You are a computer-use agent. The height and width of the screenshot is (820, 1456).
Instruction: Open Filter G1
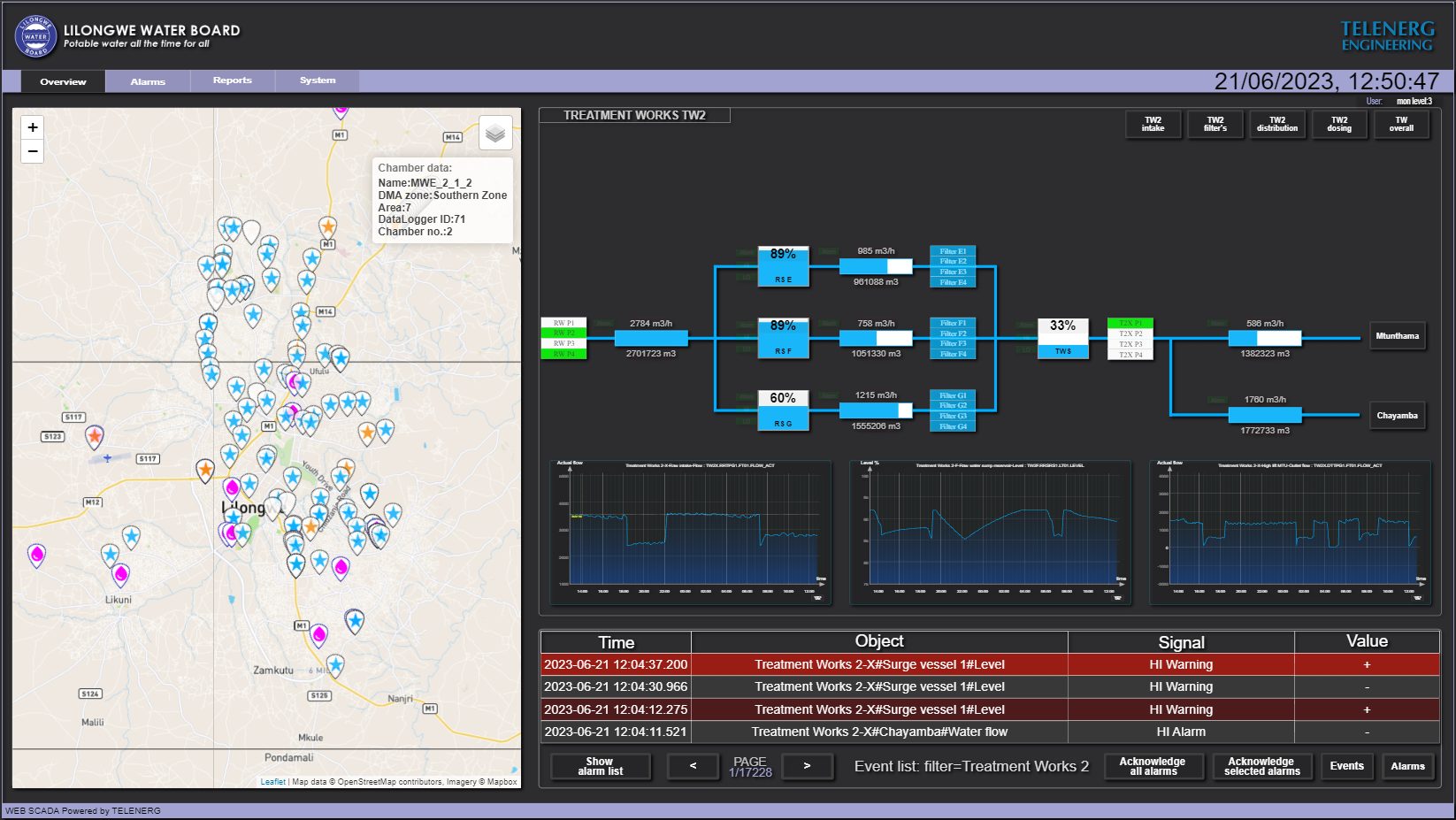953,395
